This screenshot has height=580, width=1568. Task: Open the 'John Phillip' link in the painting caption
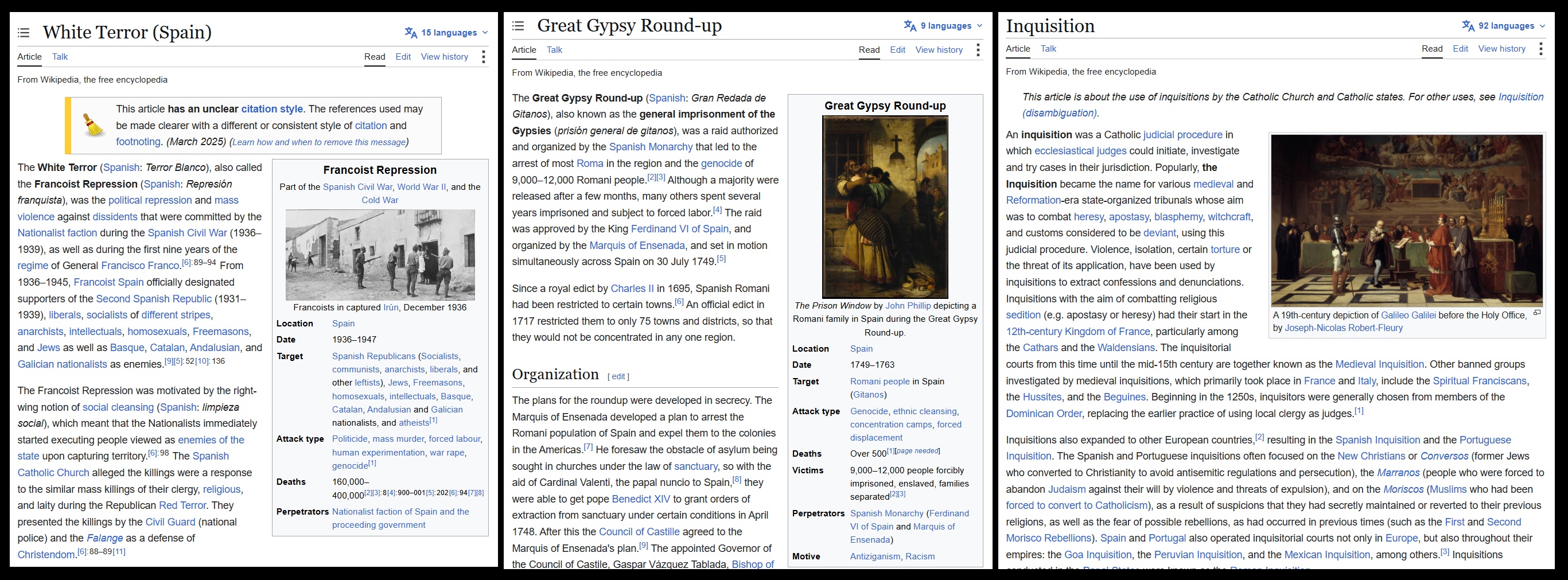908,306
